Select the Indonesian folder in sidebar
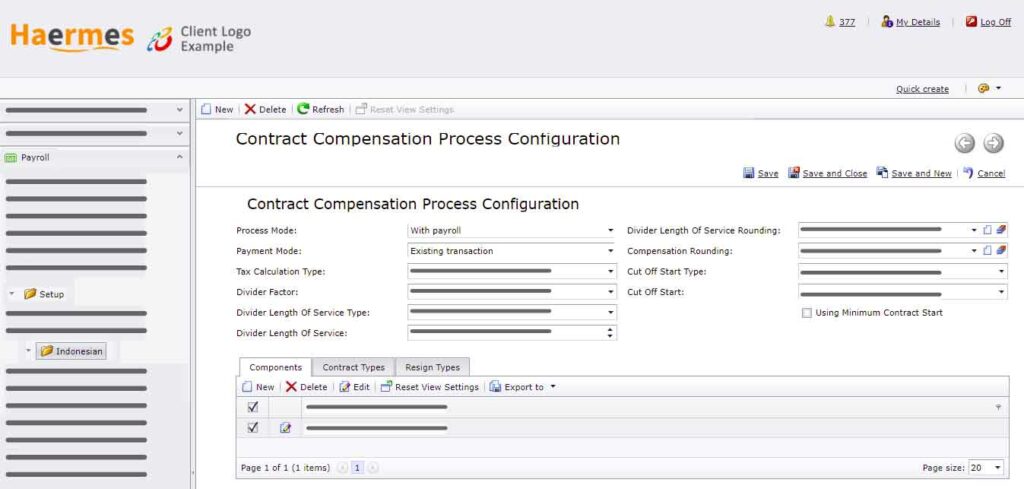Screen dimensions: 1024x489 point(71,351)
